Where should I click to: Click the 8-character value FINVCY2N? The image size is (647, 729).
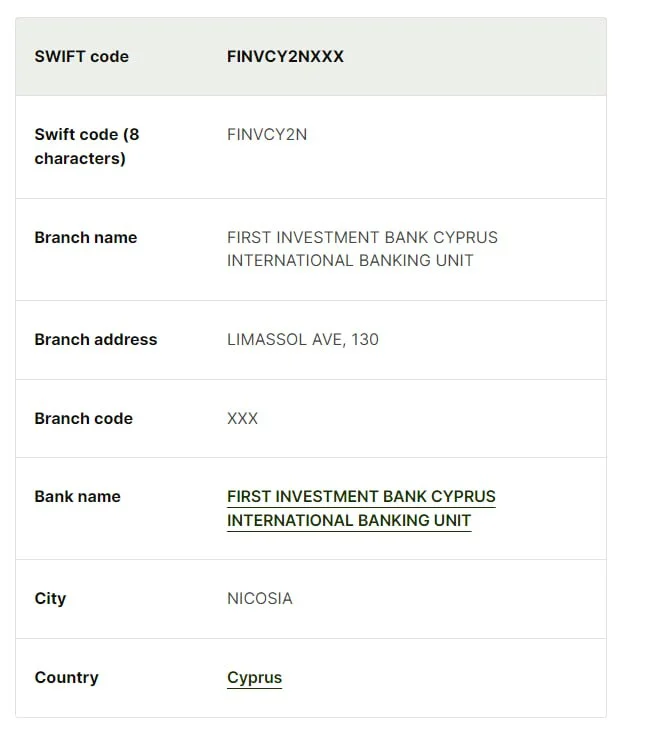(x=267, y=134)
